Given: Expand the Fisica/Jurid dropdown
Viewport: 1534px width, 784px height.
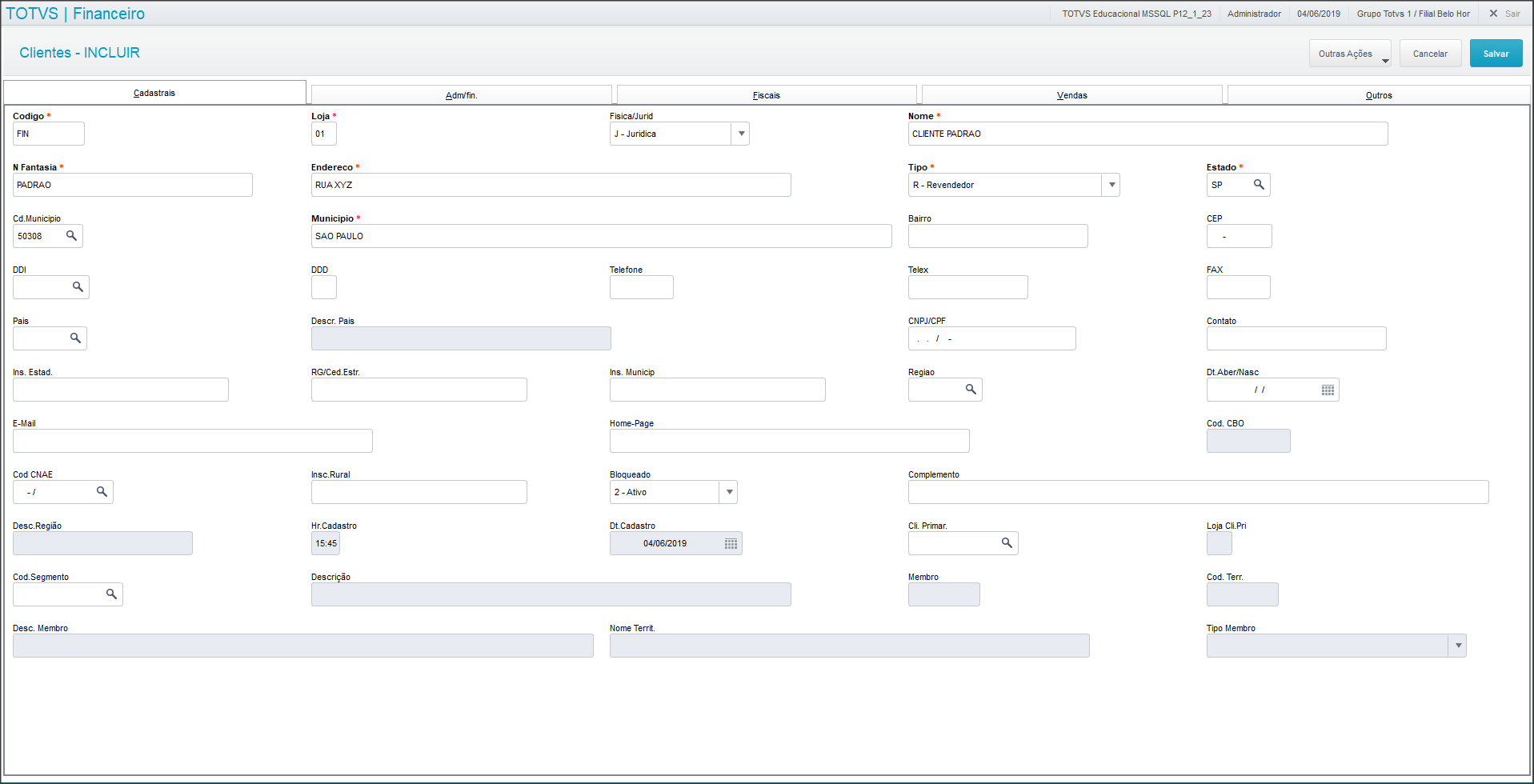Looking at the screenshot, I should click(741, 134).
